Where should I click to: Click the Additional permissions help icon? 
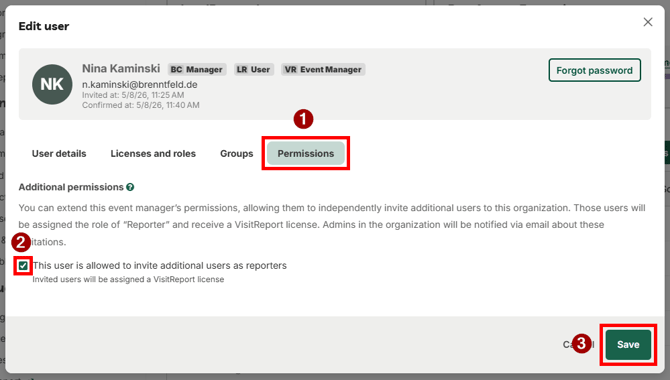(130, 187)
